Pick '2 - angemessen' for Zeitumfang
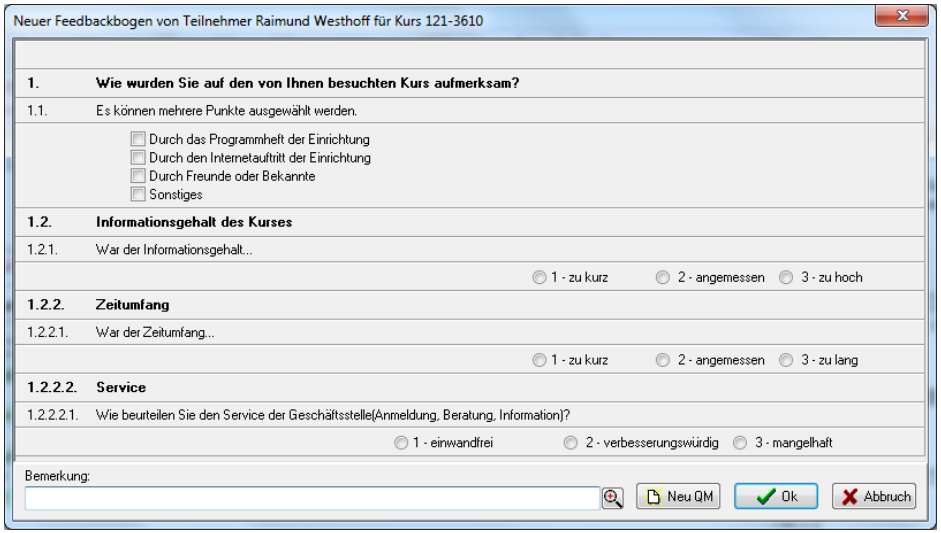The image size is (941, 533). pyautogui.click(x=663, y=360)
